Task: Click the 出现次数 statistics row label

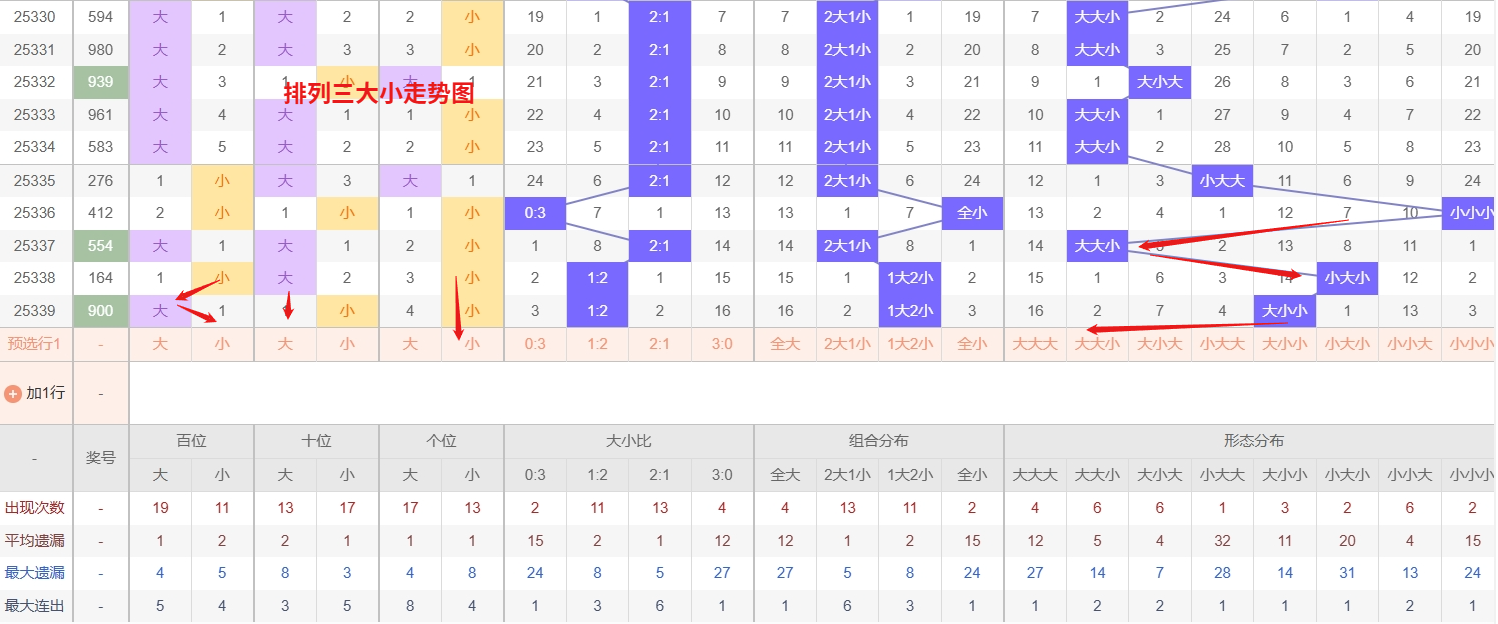Action: point(34,508)
